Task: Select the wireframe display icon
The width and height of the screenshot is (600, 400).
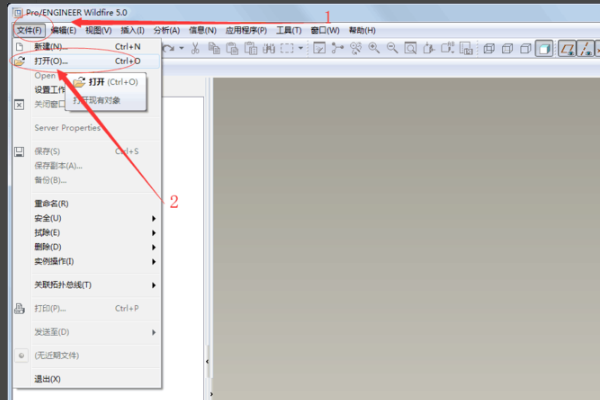Action: 488,47
